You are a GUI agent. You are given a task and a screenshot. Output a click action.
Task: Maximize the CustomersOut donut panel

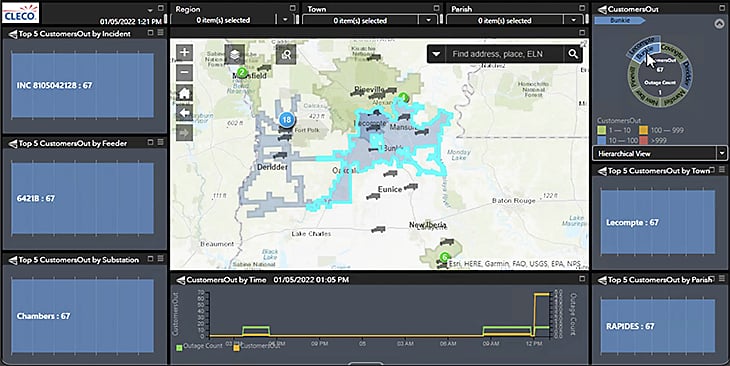[x=722, y=8]
